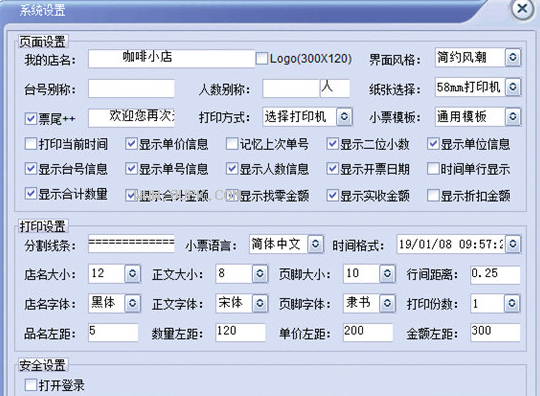The image size is (540, 396).
Task: Check the 记忆上次单号 option
Action: 232,144
